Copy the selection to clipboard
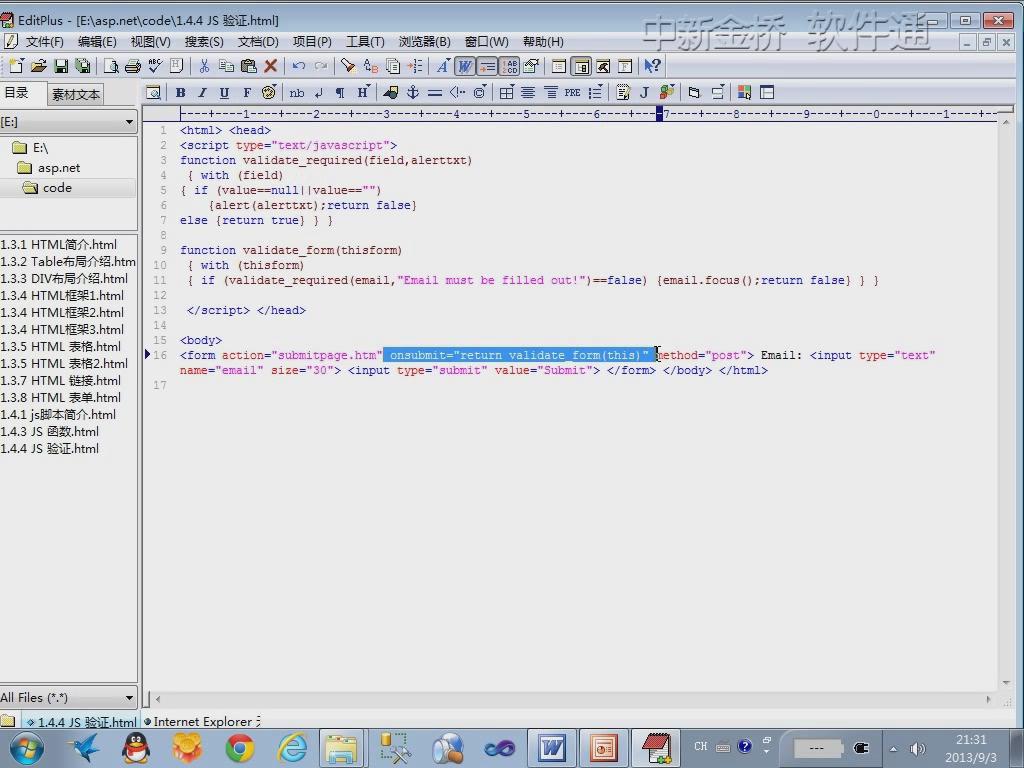 pos(226,66)
